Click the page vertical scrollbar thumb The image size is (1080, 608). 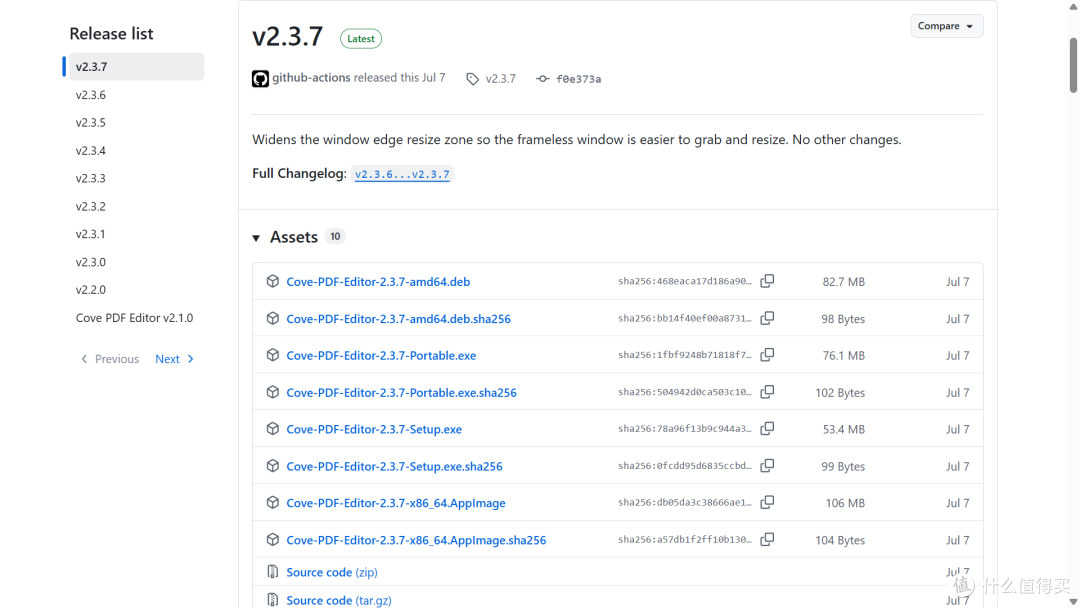[1073, 65]
